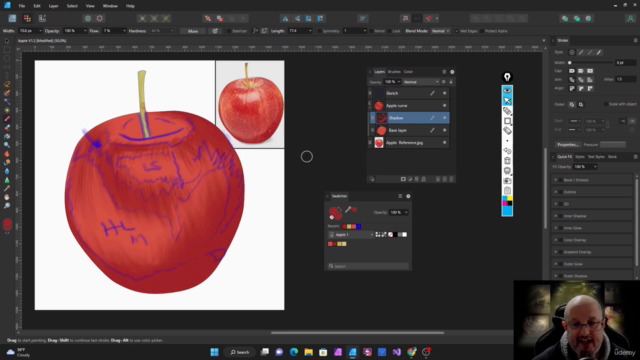
Task: Toggle the Stabiliser checkbox
Action: pos(229,31)
